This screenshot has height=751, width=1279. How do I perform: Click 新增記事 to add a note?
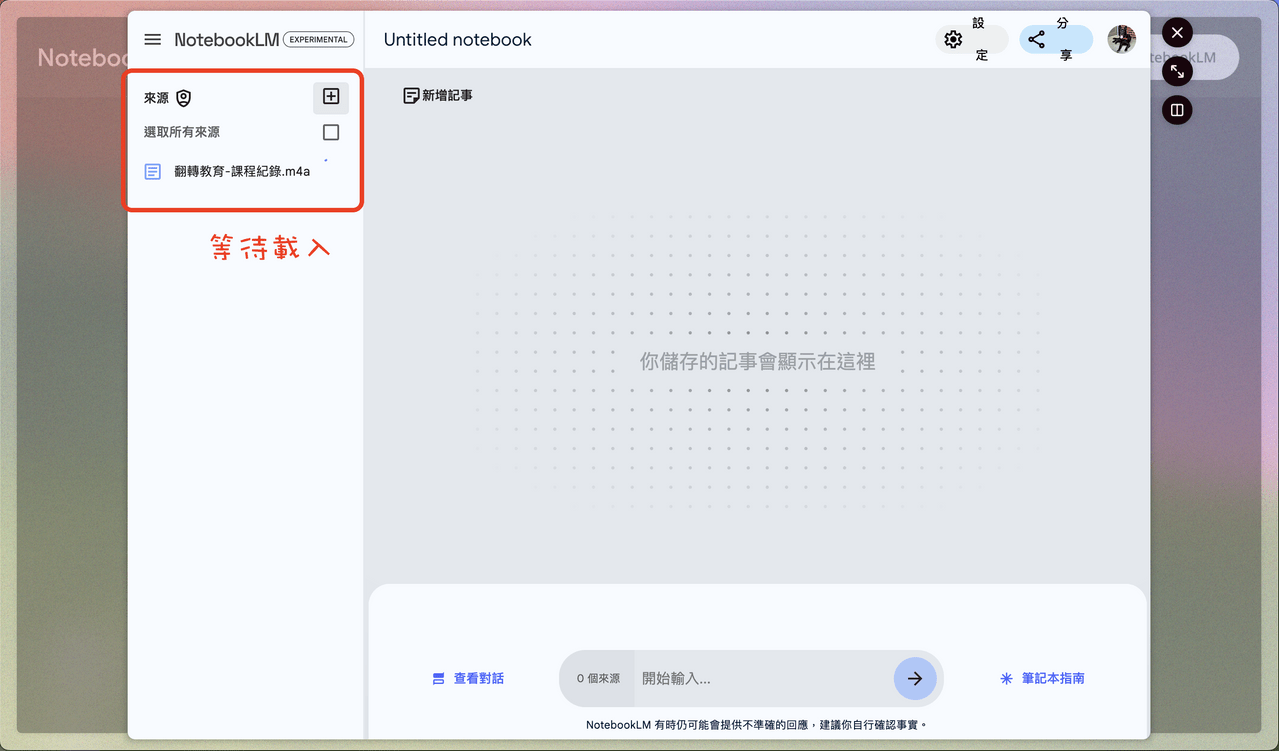pos(438,96)
